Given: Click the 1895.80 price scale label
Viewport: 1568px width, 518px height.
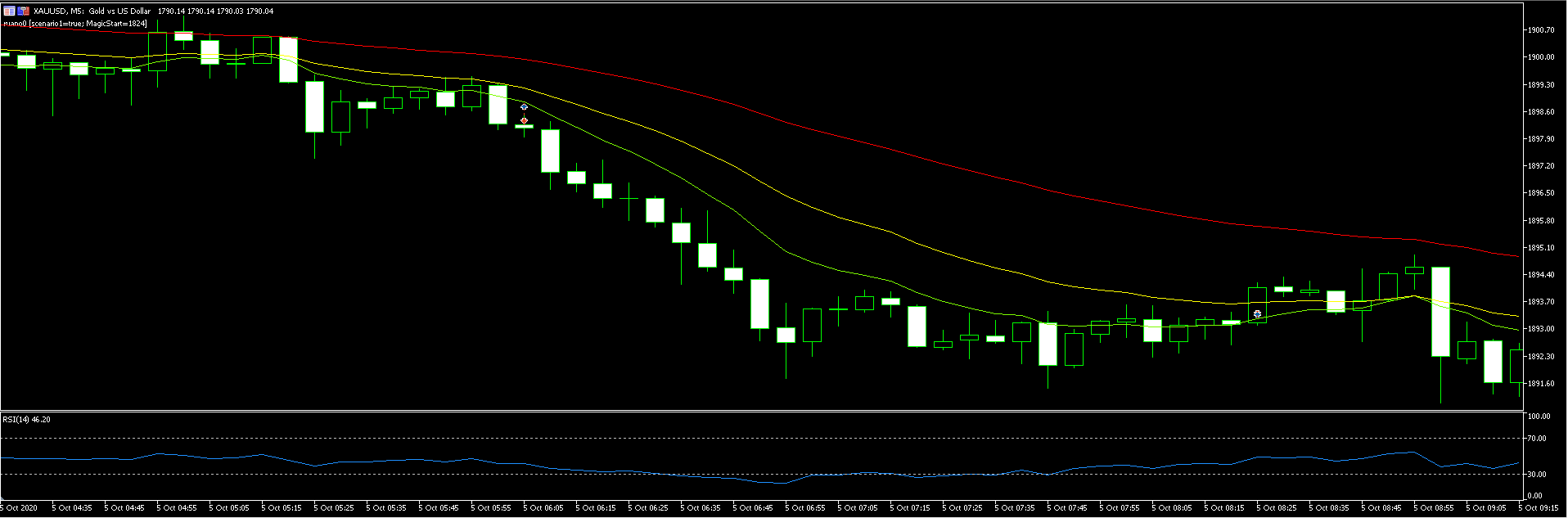Looking at the screenshot, I should click(1541, 220).
